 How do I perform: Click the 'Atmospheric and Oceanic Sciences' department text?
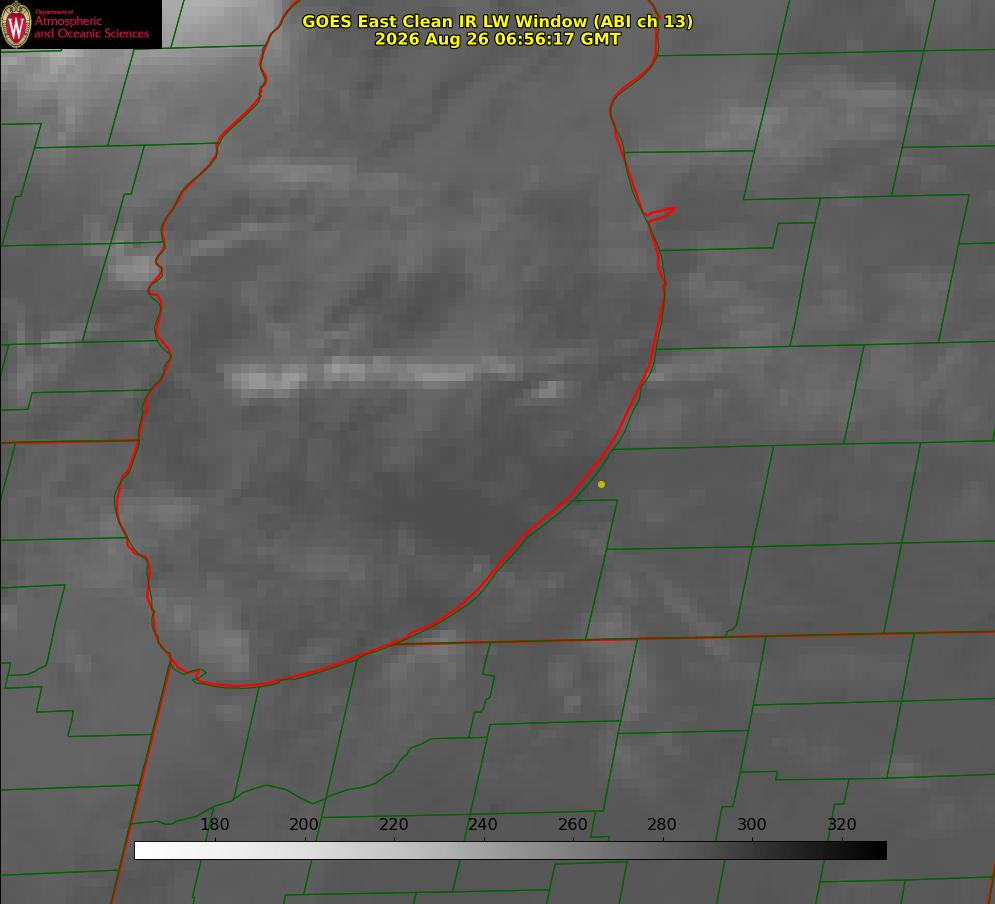pos(91,27)
